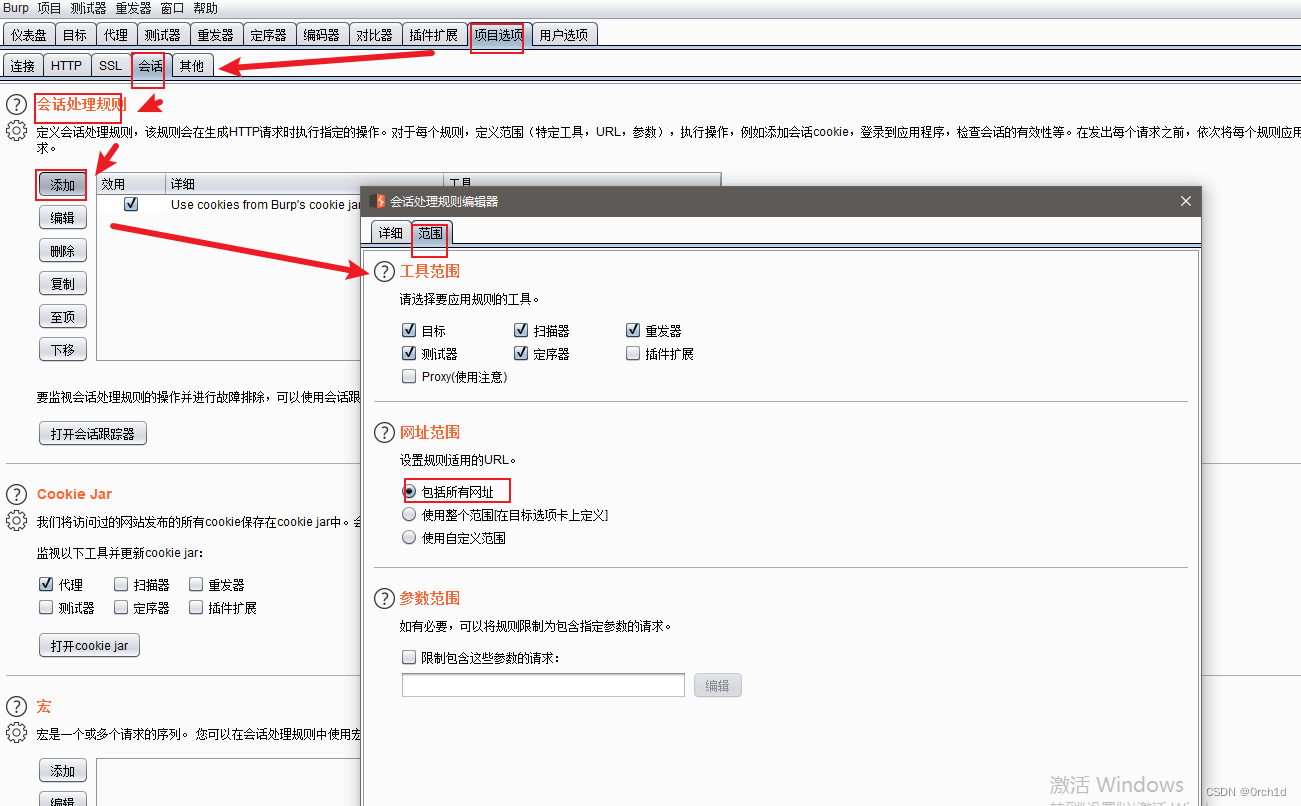This screenshot has width=1301, height=806.
Task: Open the Burp menu
Action: click(x=16, y=8)
